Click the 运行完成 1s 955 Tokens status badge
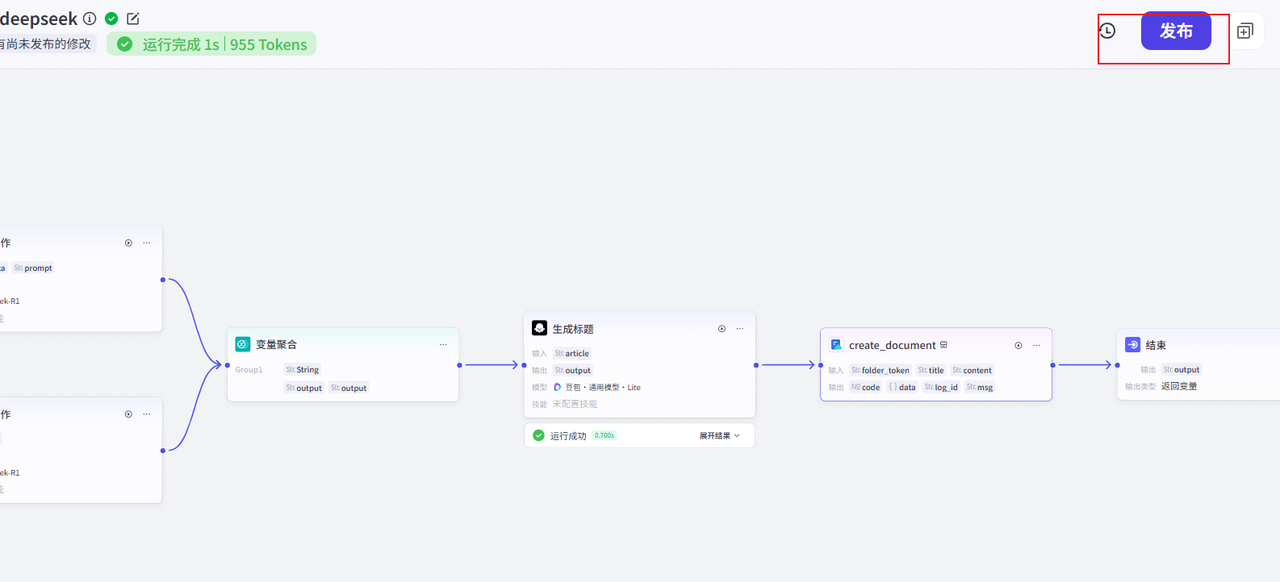The width and height of the screenshot is (1280, 582). 211,44
